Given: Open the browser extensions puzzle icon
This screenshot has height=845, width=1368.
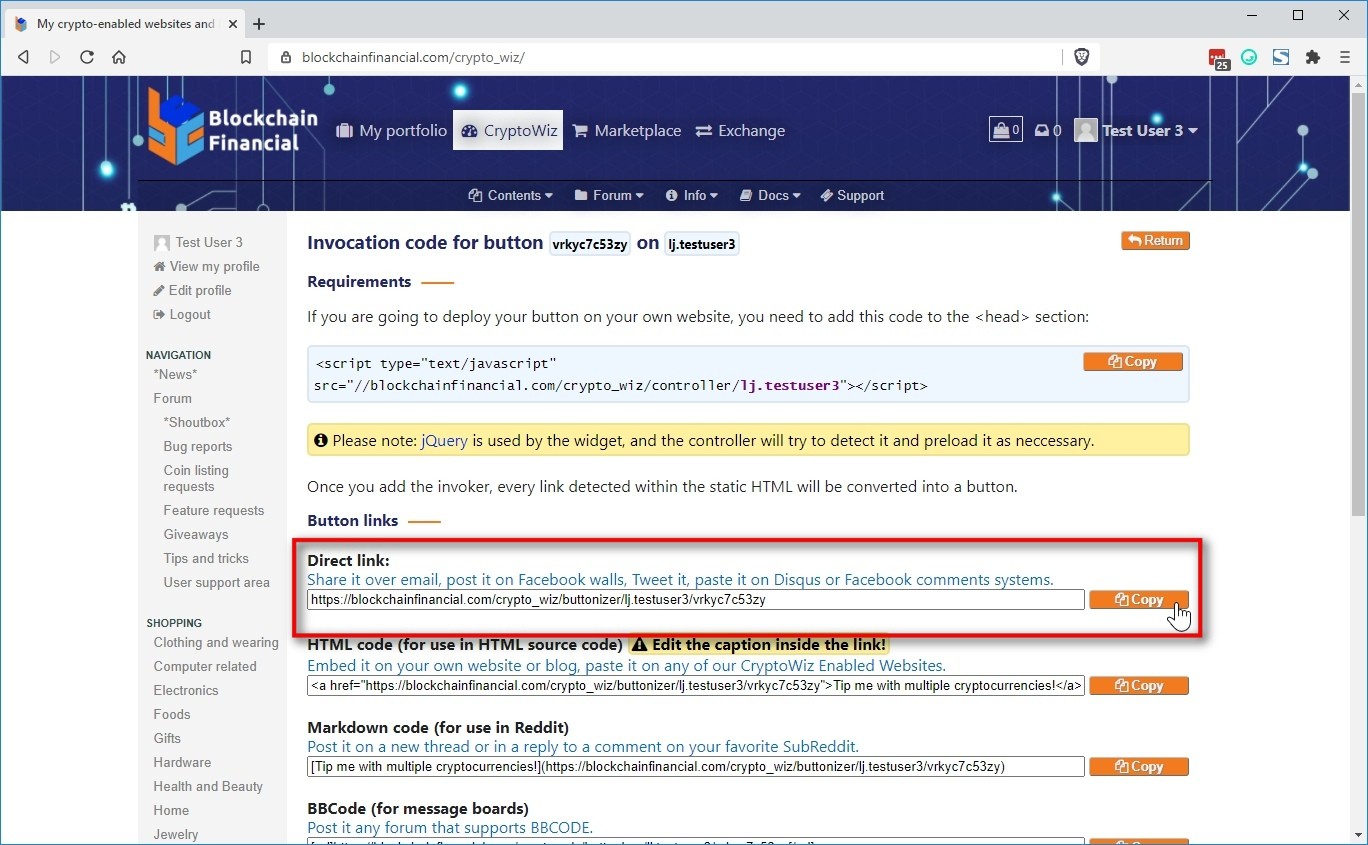Looking at the screenshot, I should coord(1313,57).
